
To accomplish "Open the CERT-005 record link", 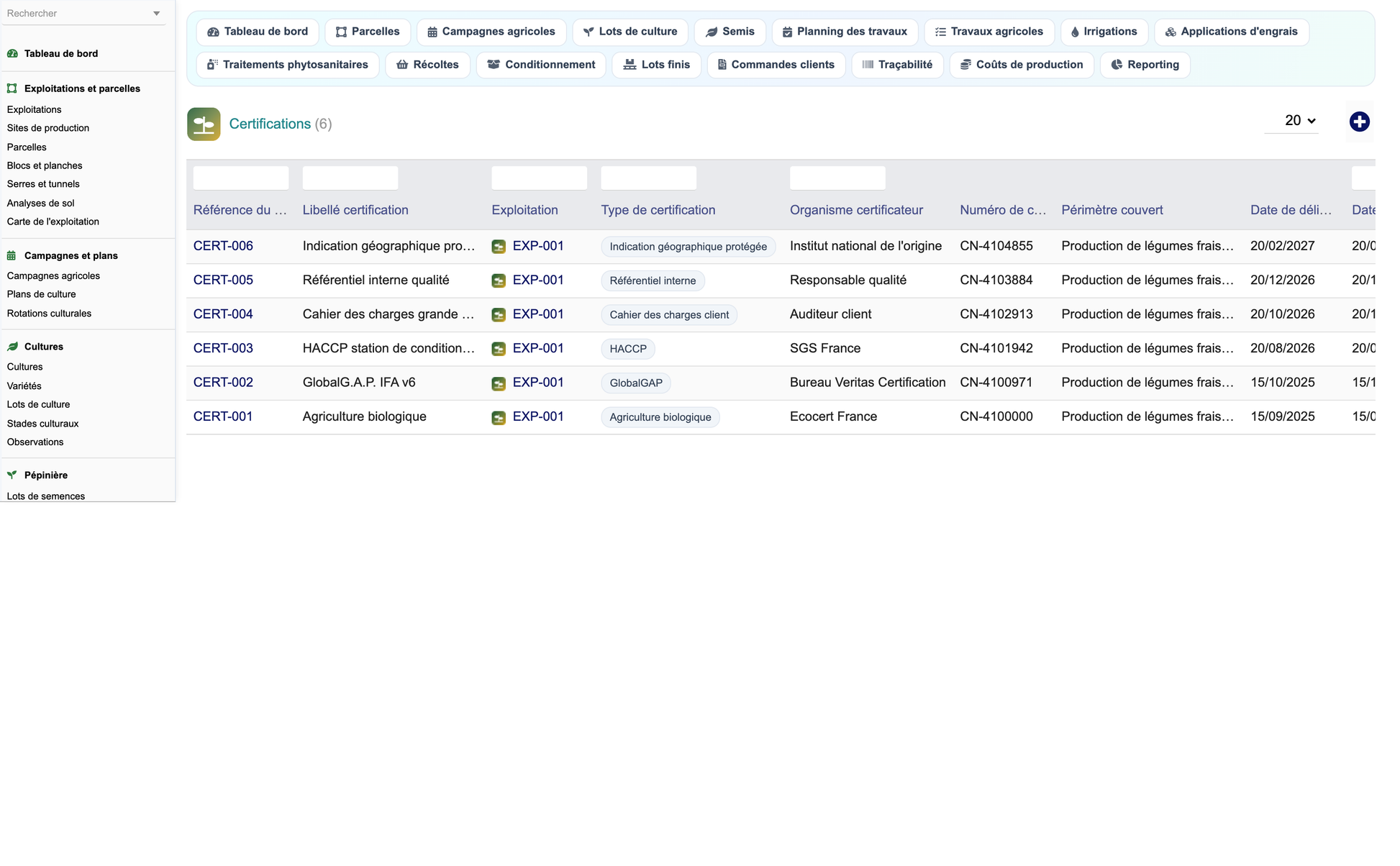I will pyautogui.click(x=223, y=280).
